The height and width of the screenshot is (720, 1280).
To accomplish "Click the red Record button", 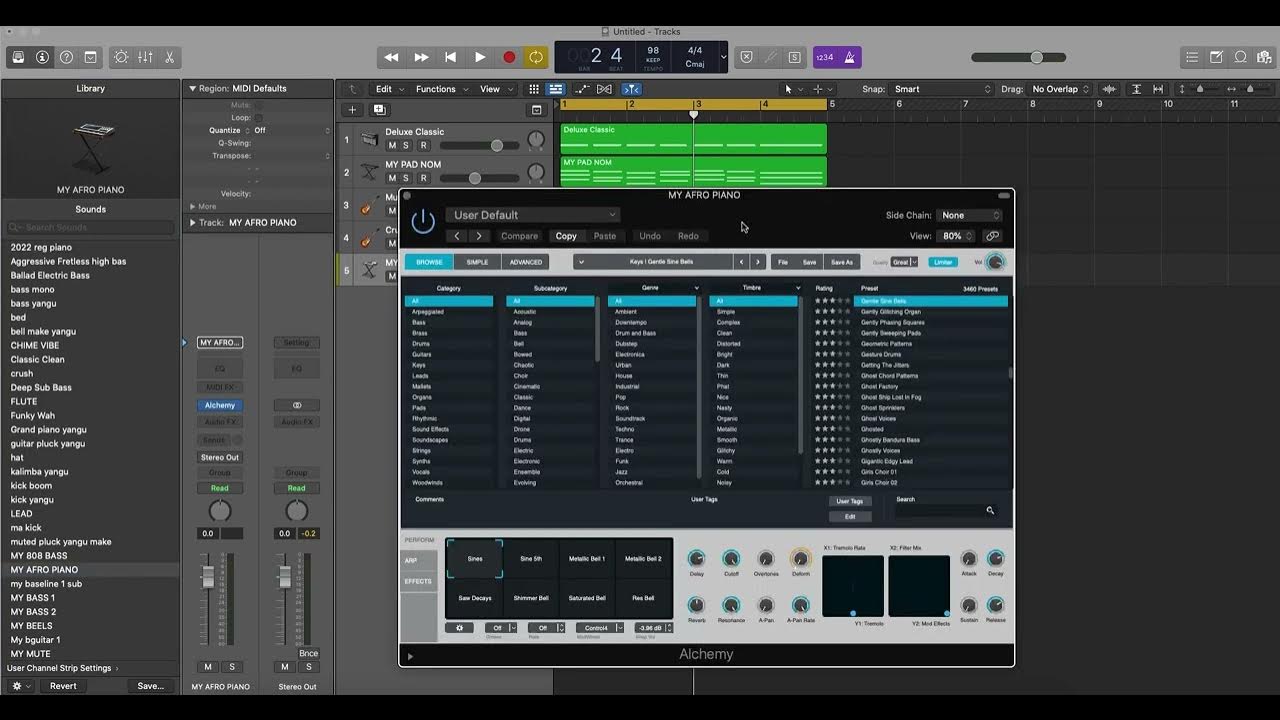I will click(x=508, y=57).
